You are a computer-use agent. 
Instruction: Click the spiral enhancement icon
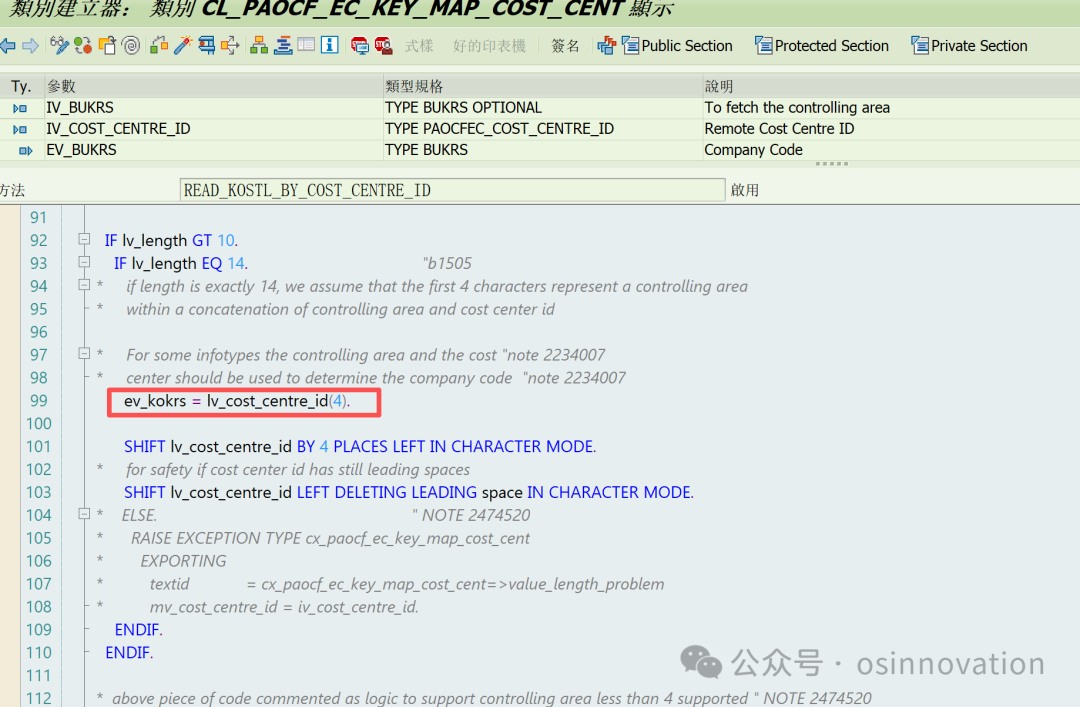pos(130,45)
